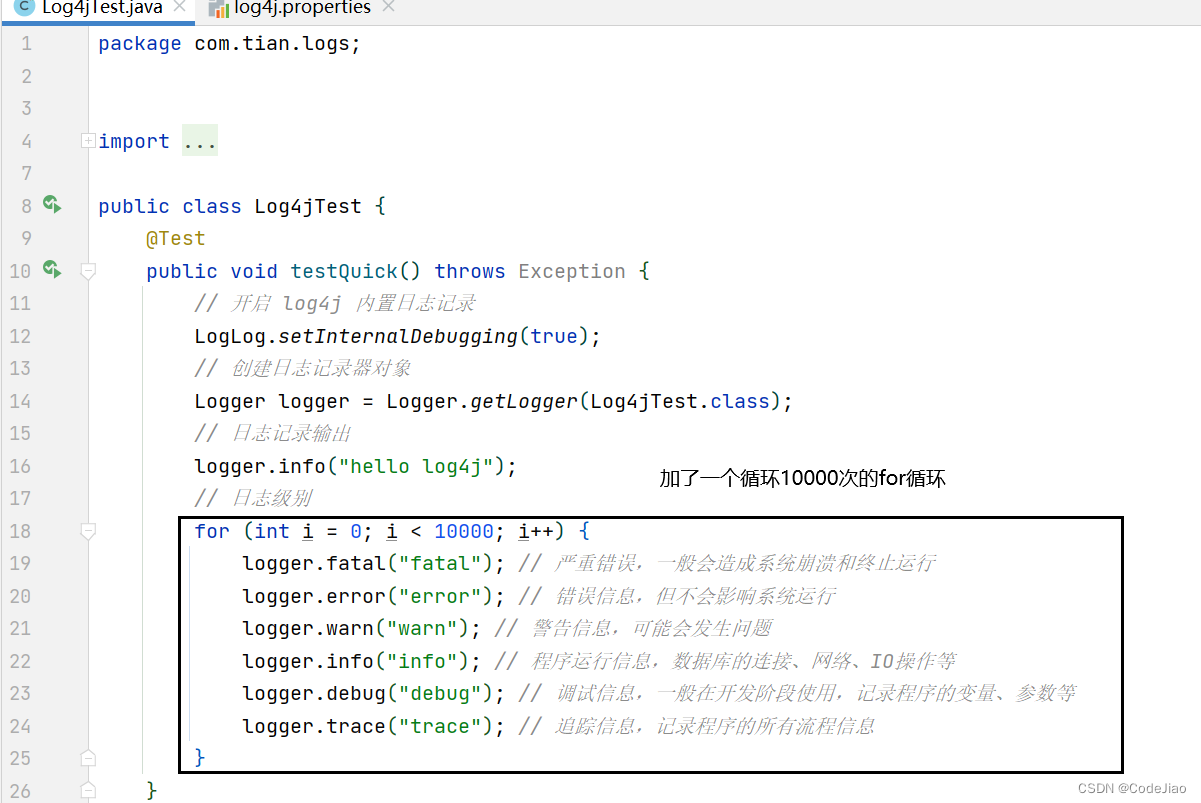Close the log4j.properties editor tab
The image size is (1201, 803).
388,7
